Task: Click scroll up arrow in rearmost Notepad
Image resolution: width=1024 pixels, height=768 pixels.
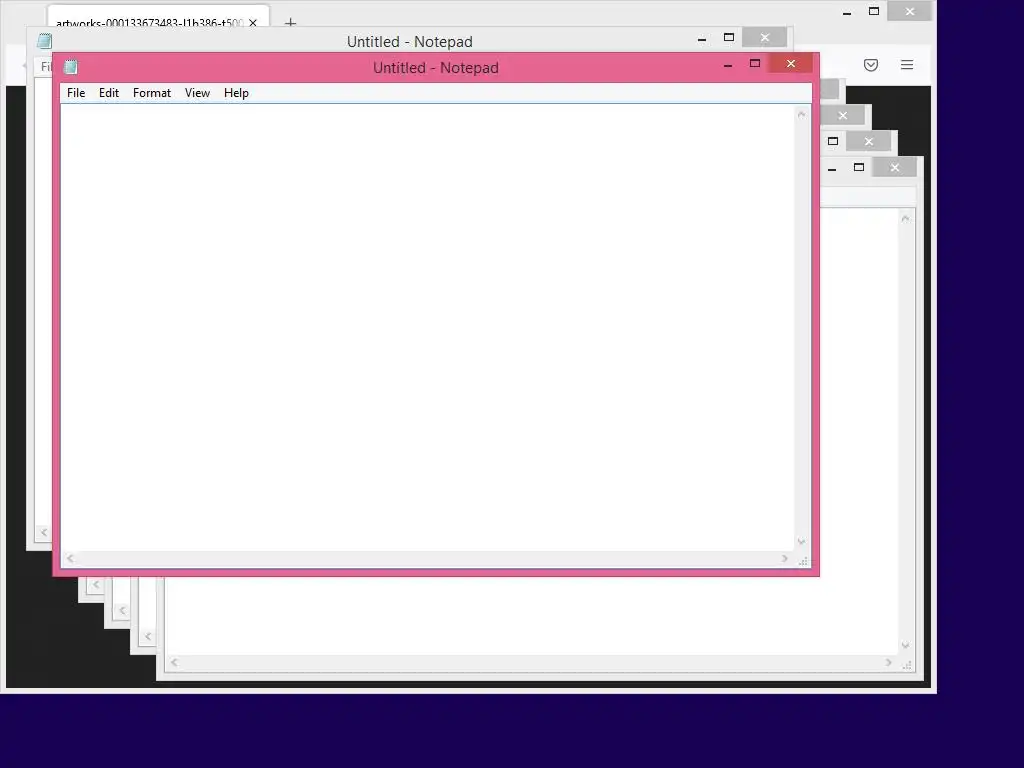Action: [905, 218]
